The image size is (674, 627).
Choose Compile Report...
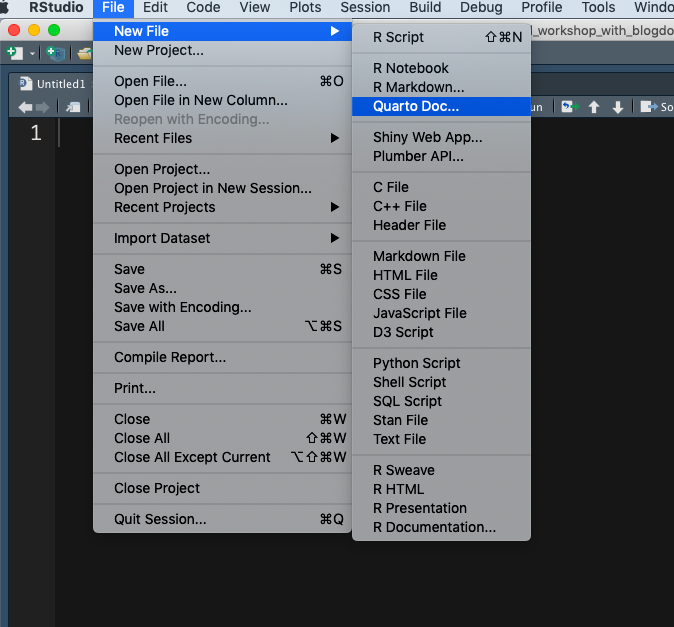click(x=223, y=357)
